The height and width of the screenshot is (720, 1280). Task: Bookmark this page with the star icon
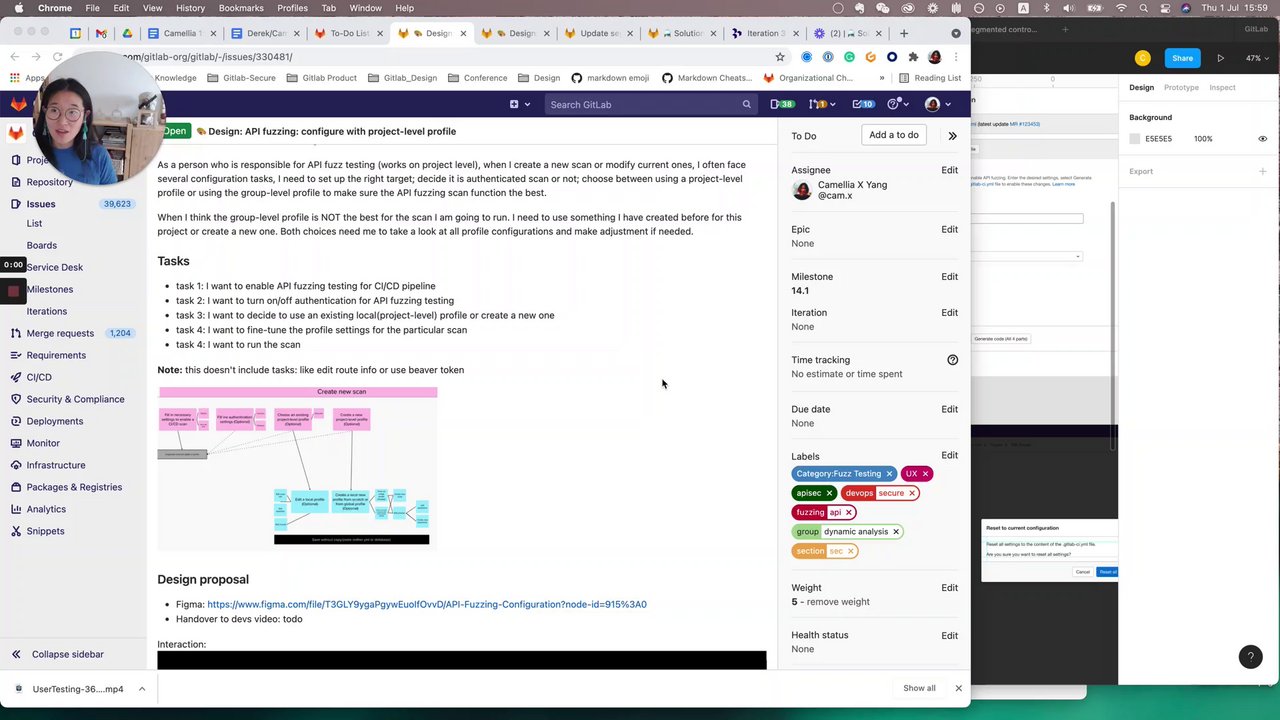[780, 57]
